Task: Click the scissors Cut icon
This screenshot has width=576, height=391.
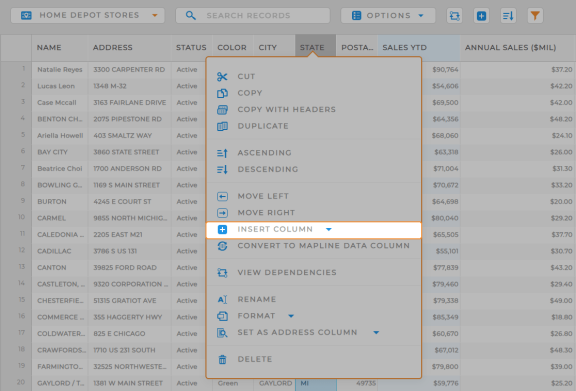Action: [x=222, y=76]
